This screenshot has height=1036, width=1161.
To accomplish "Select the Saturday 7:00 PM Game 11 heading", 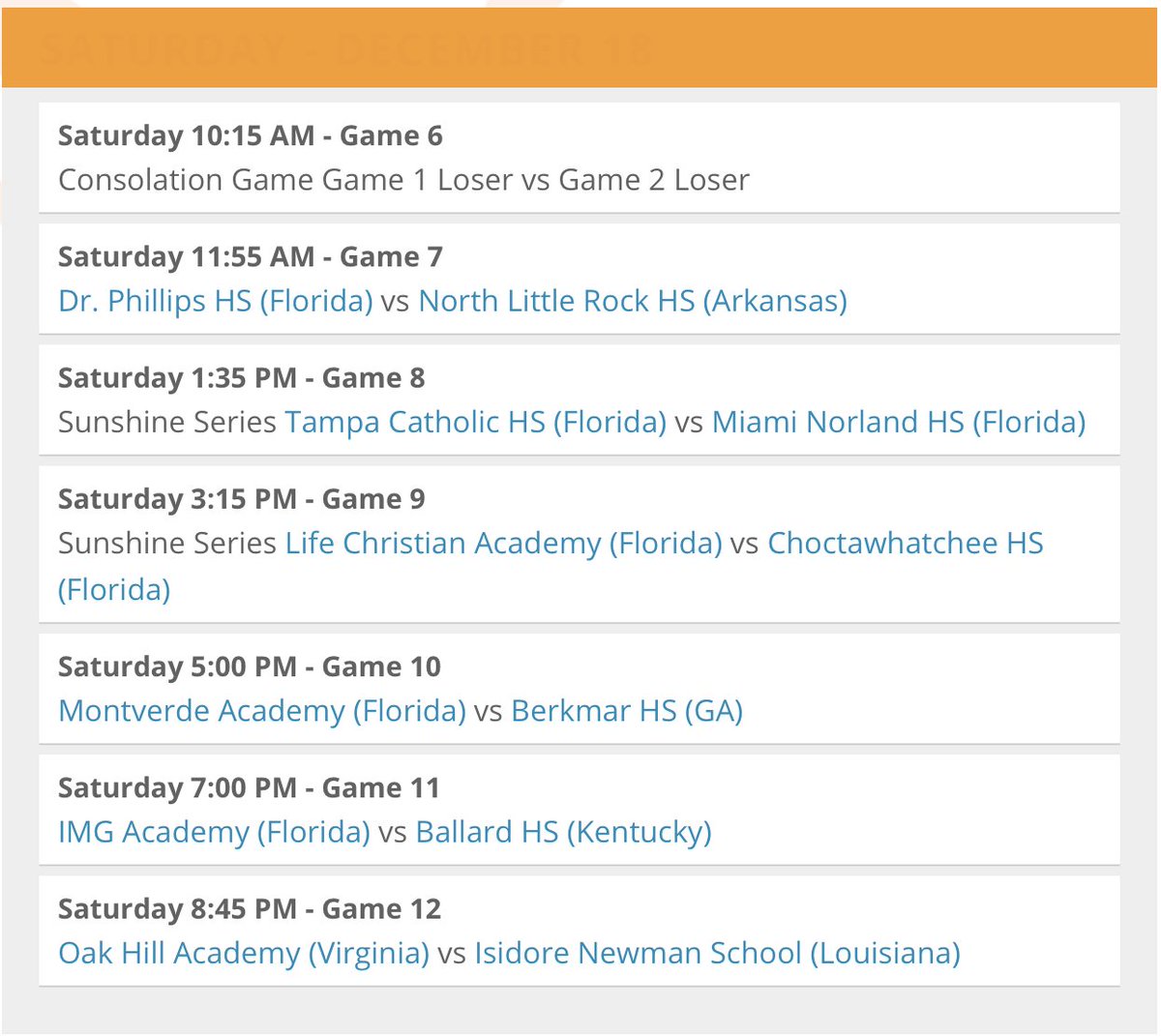I will 249,787.
